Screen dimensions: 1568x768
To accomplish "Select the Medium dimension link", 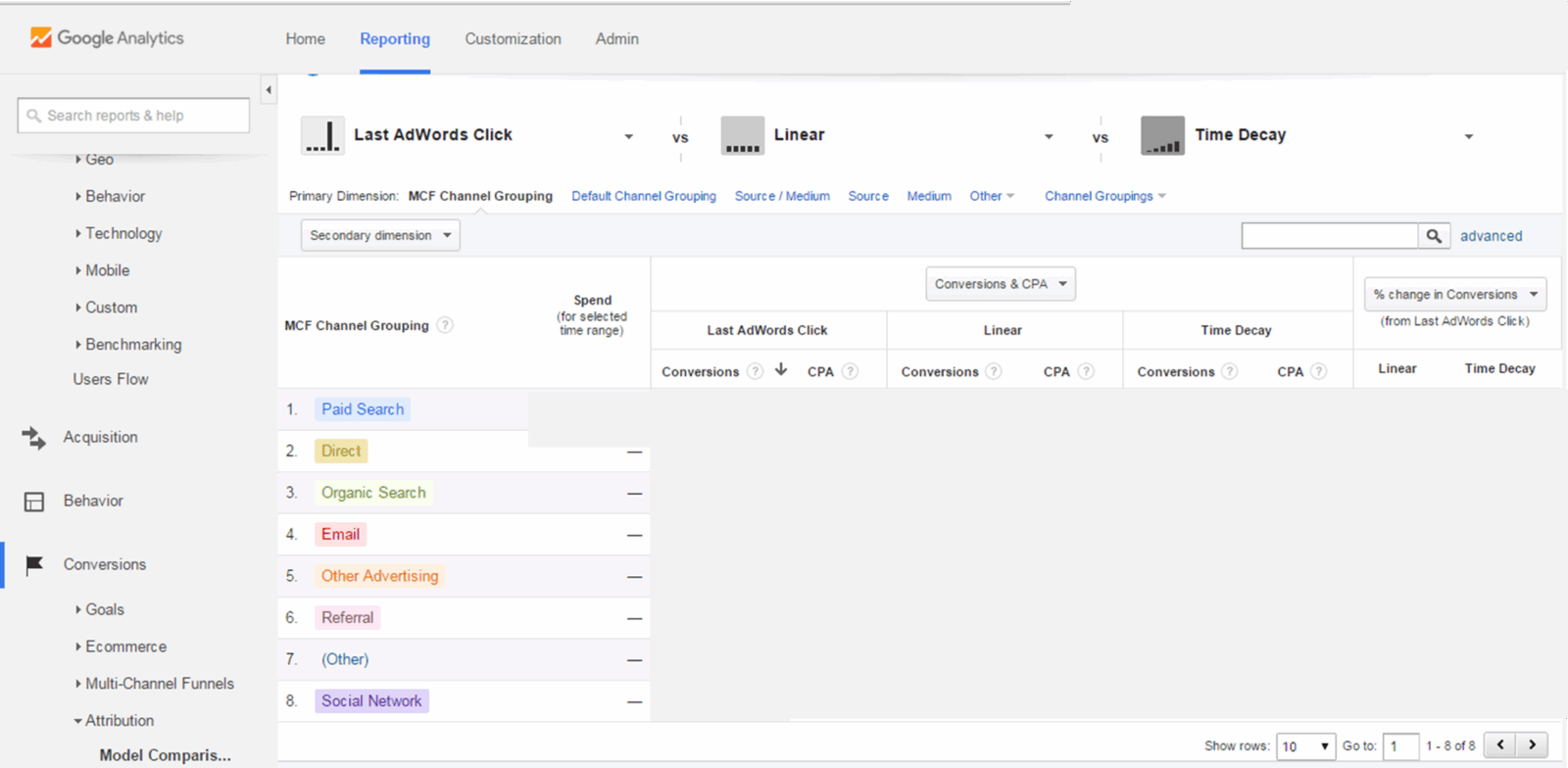I will pos(929,196).
